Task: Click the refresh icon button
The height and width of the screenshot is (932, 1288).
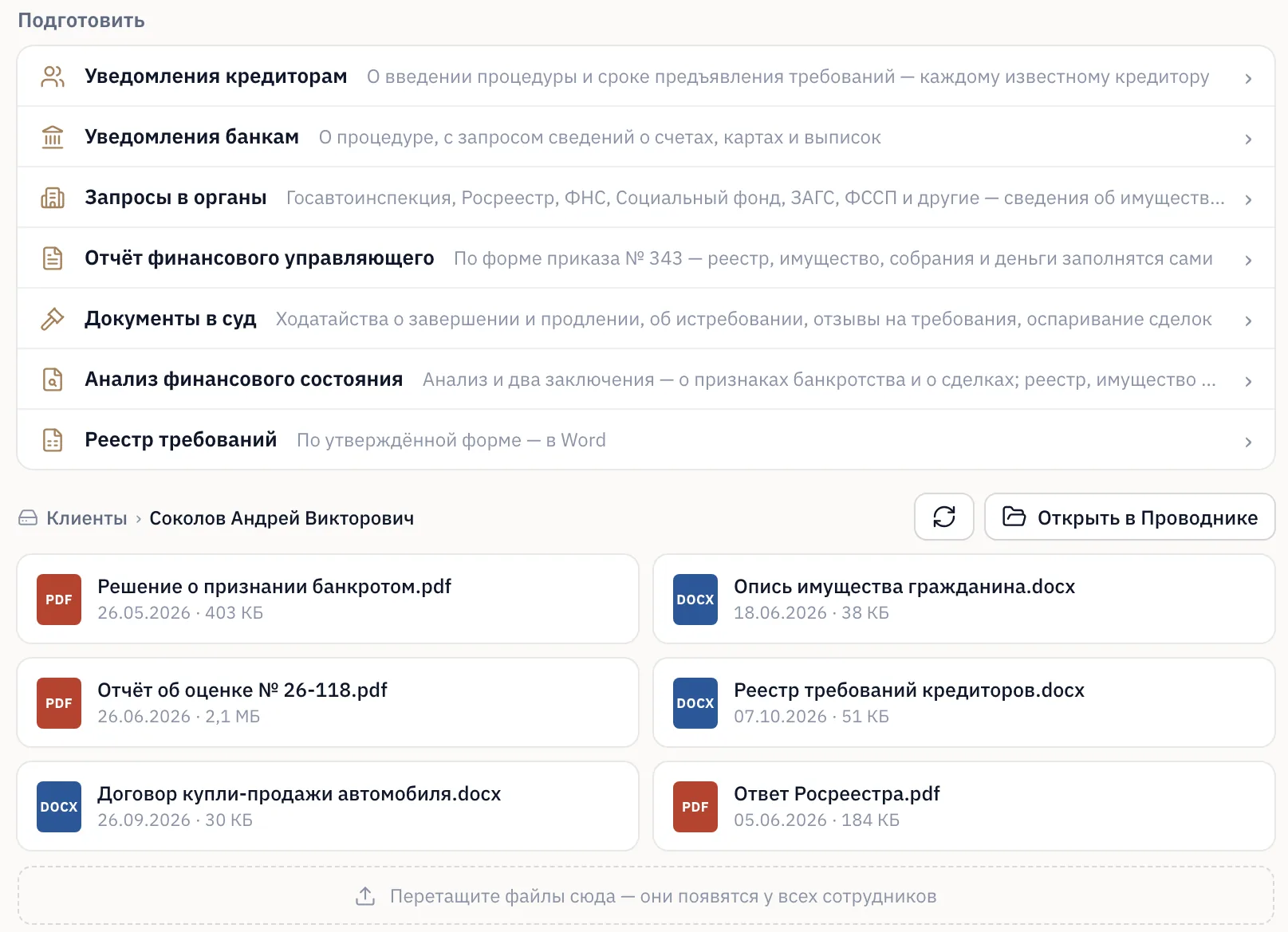Action: 944,517
